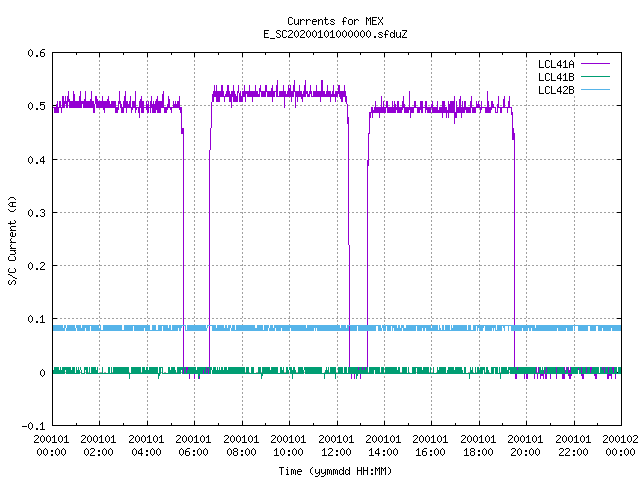
Task: Click the x-axis tick 200101 08:00
Action: 241,446
